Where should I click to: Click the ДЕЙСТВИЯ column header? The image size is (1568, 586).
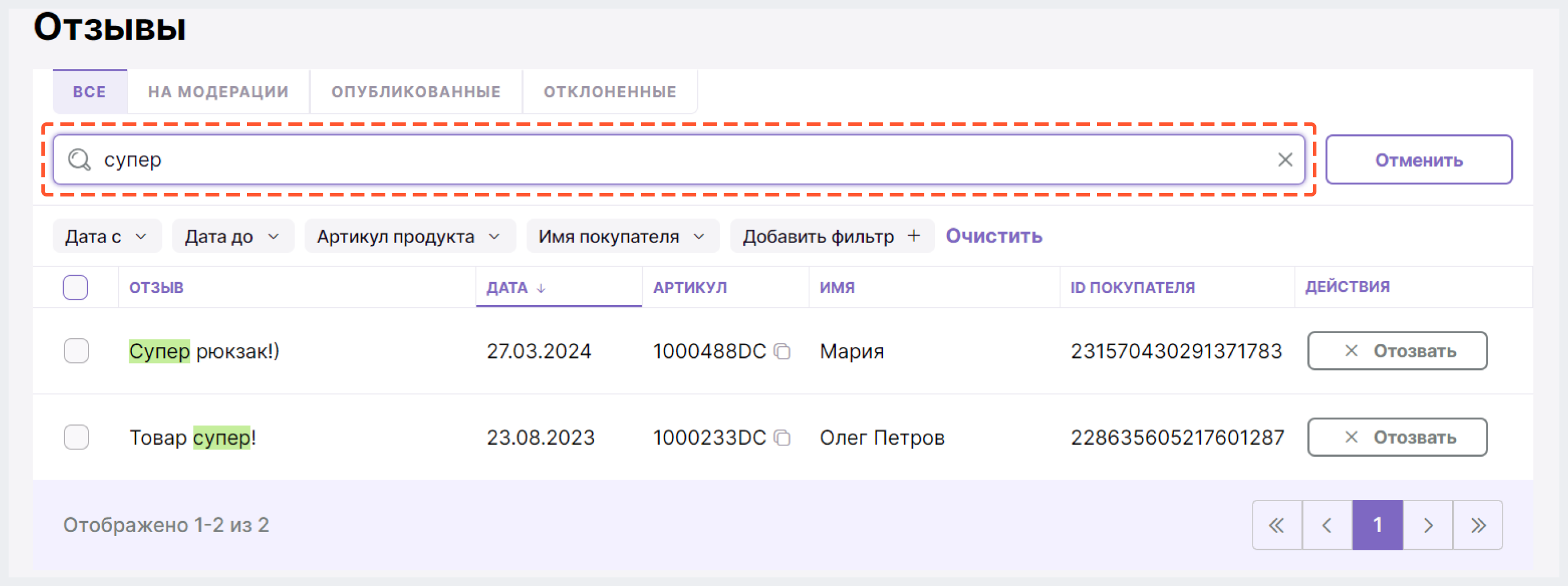tap(1347, 287)
